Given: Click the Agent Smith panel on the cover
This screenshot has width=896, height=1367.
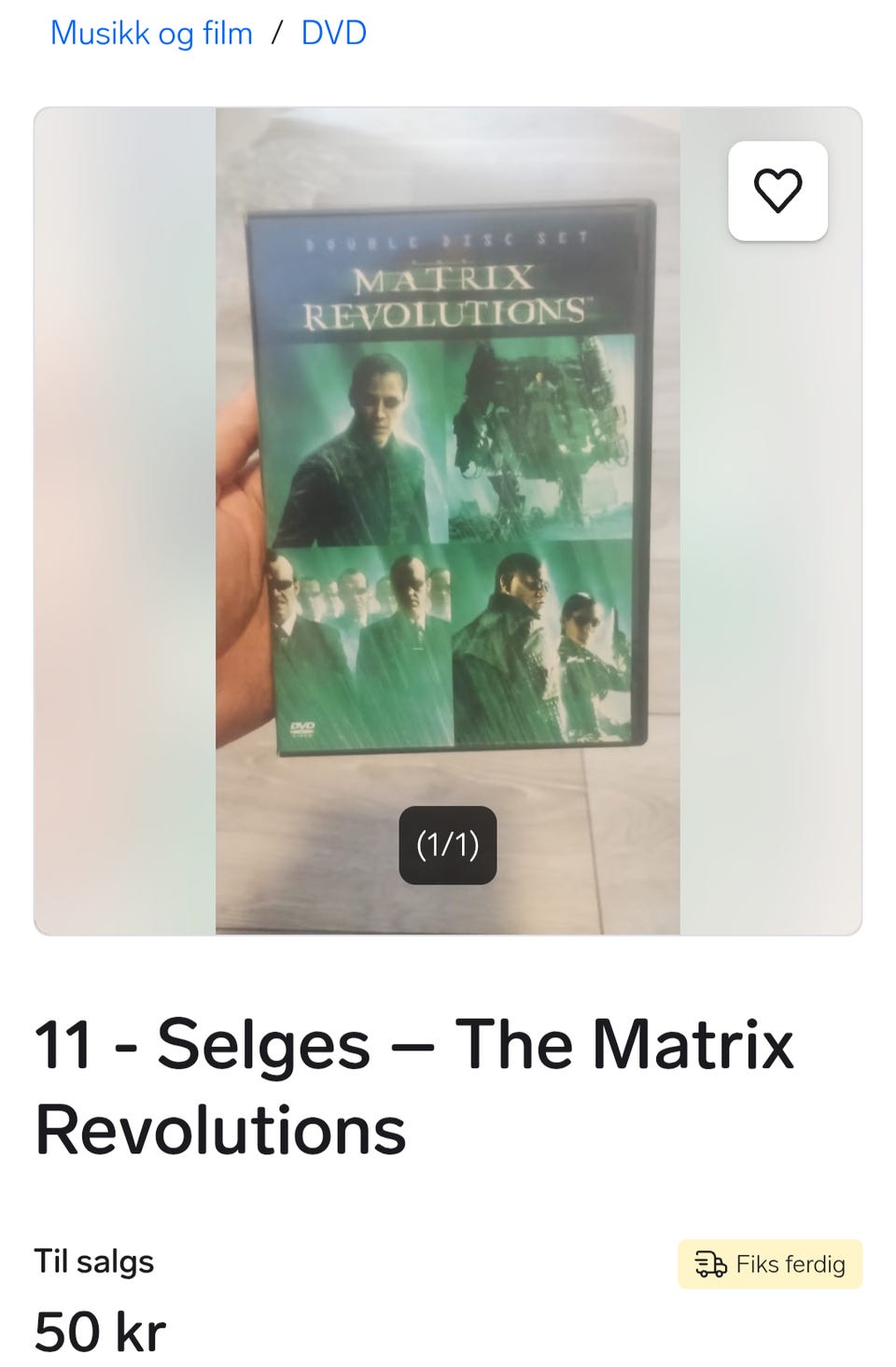Looking at the screenshot, I should [x=361, y=646].
